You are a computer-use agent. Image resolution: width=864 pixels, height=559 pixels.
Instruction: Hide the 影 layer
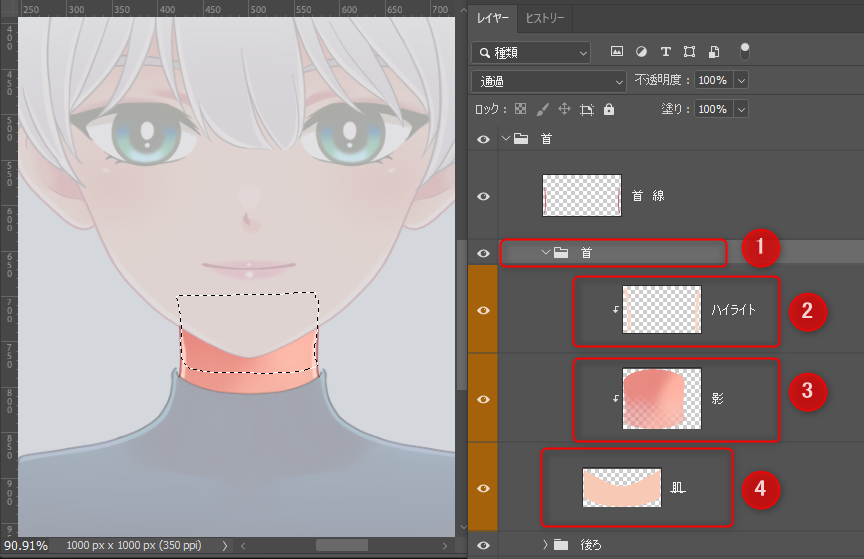pos(484,399)
